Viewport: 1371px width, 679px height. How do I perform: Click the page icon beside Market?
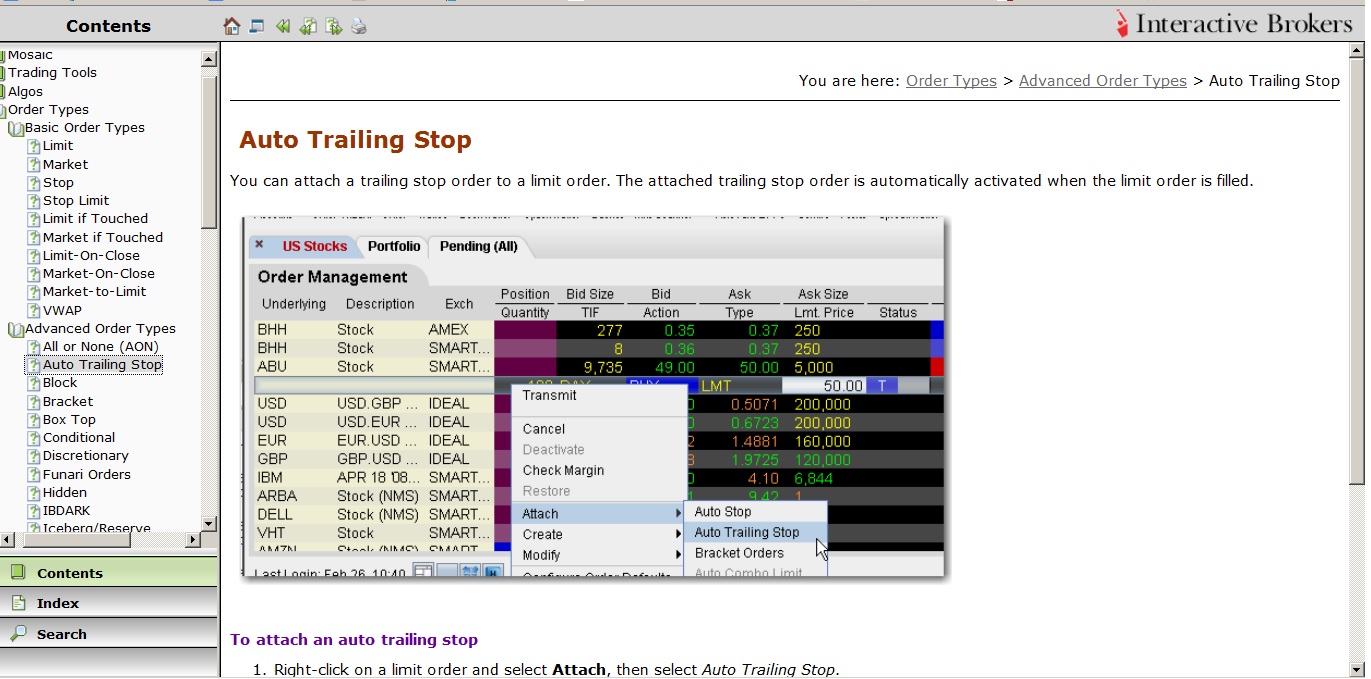tap(34, 164)
